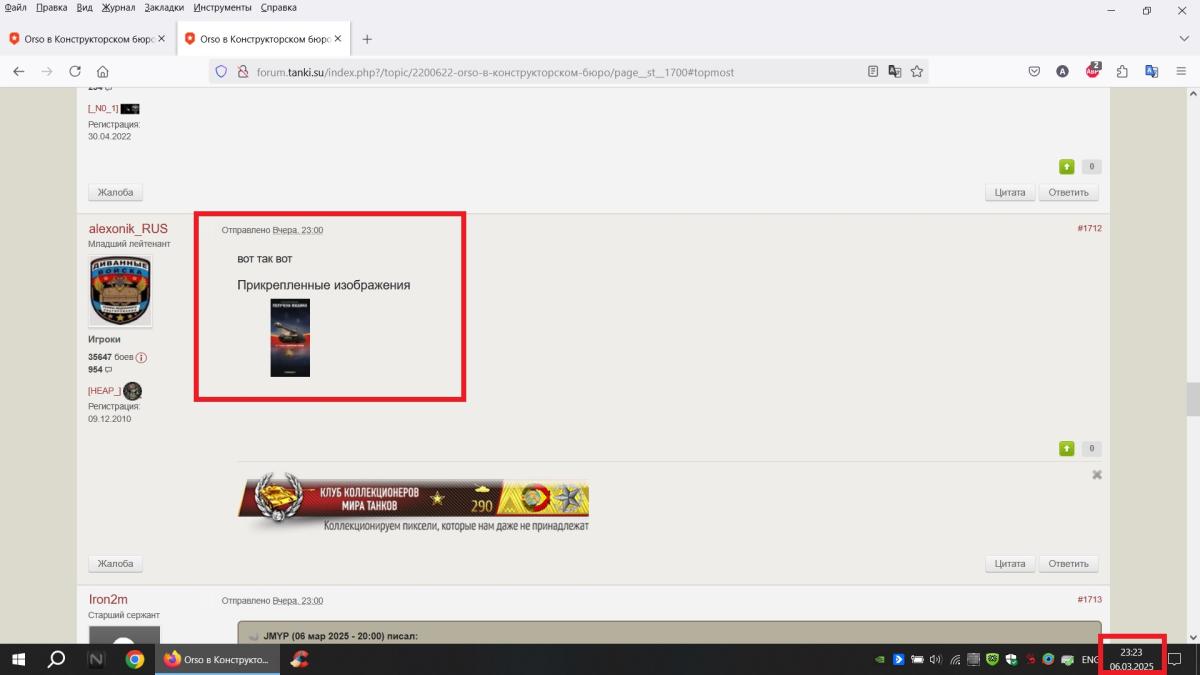Viewport: 1200px width, 675px height.
Task: Click the Firefox taskbar window button
Action: [x=216, y=659]
